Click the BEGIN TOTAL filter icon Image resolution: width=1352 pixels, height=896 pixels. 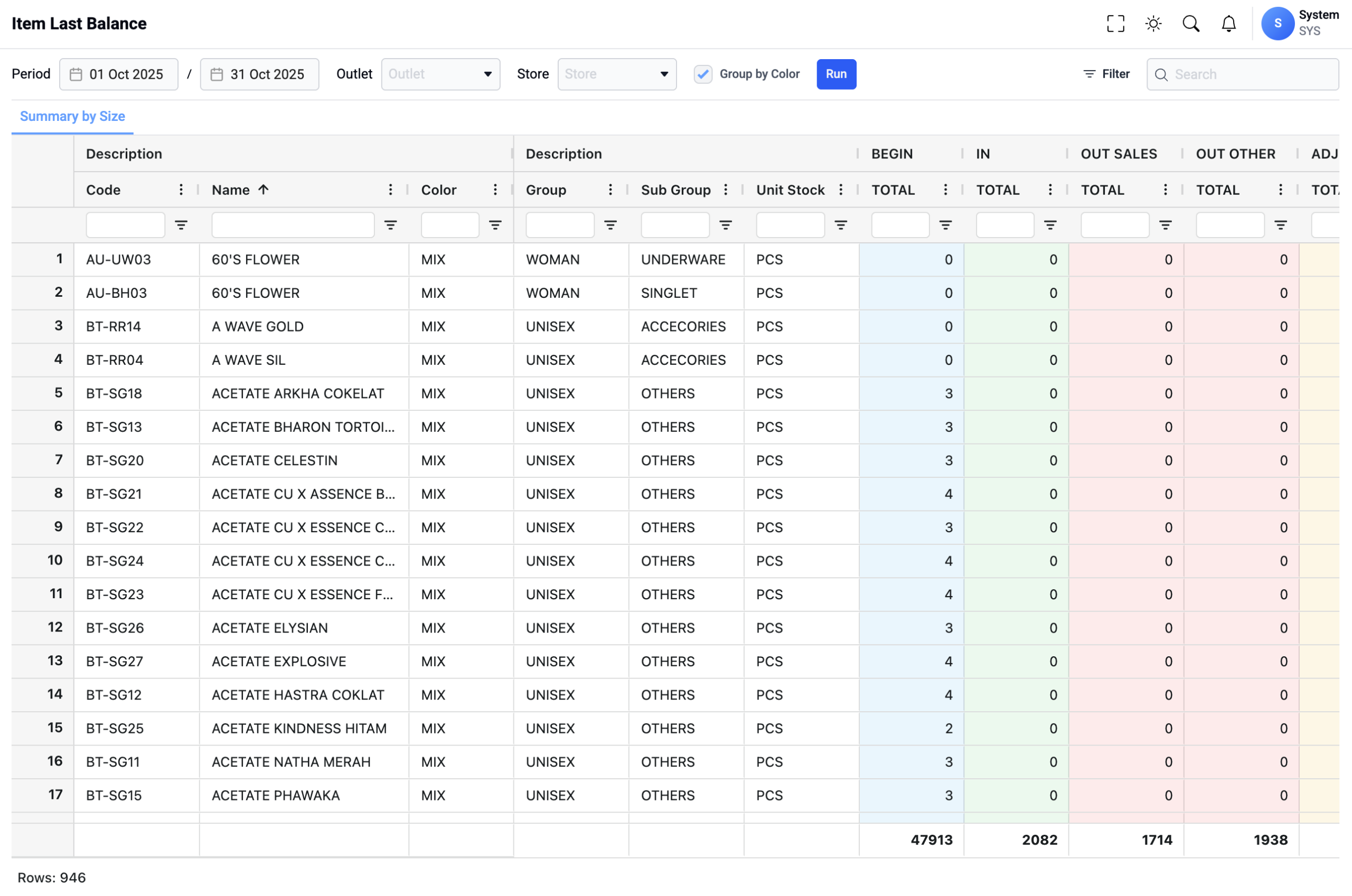pos(945,225)
